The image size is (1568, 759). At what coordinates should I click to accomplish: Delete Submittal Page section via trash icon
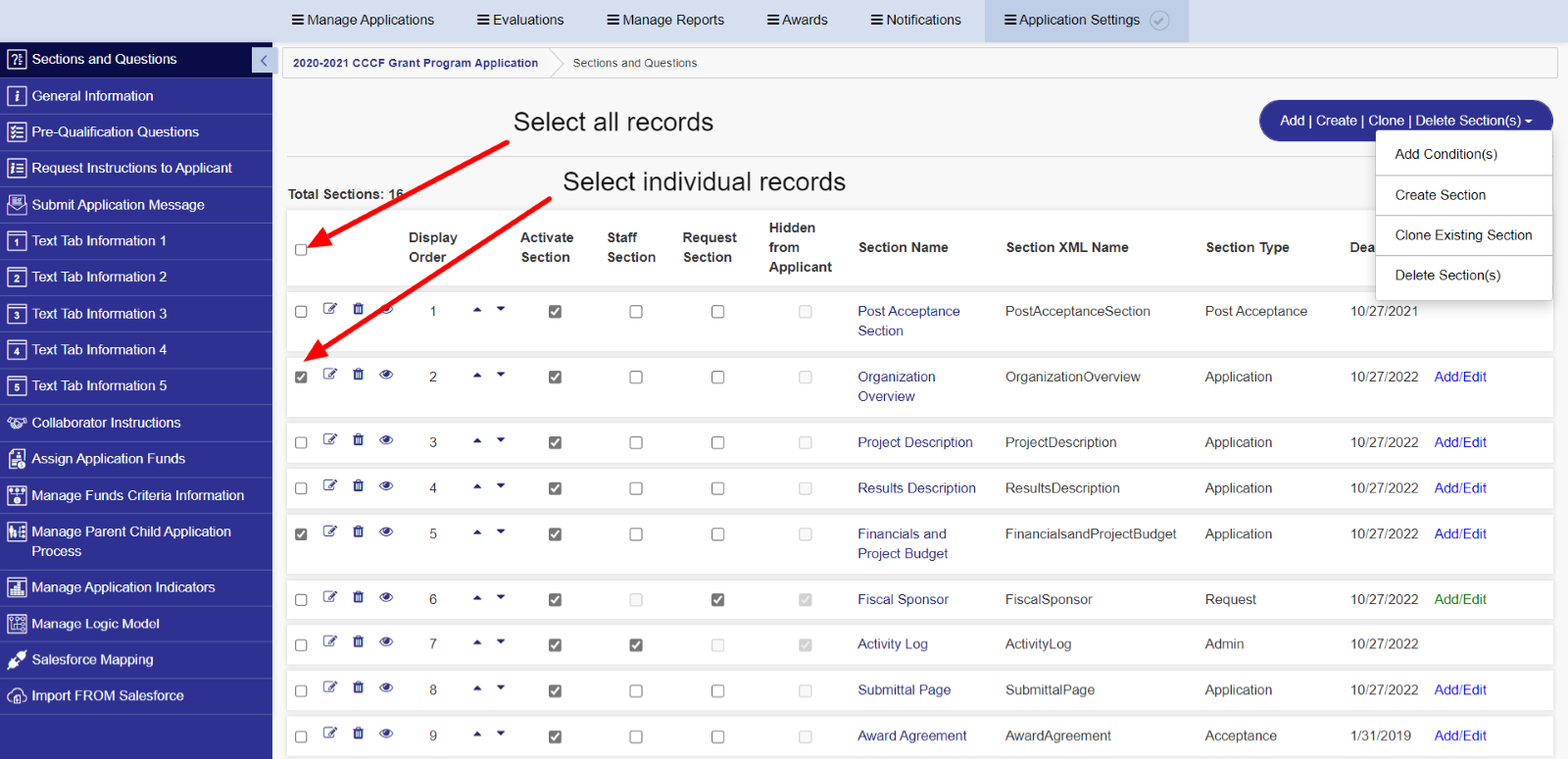click(x=359, y=687)
